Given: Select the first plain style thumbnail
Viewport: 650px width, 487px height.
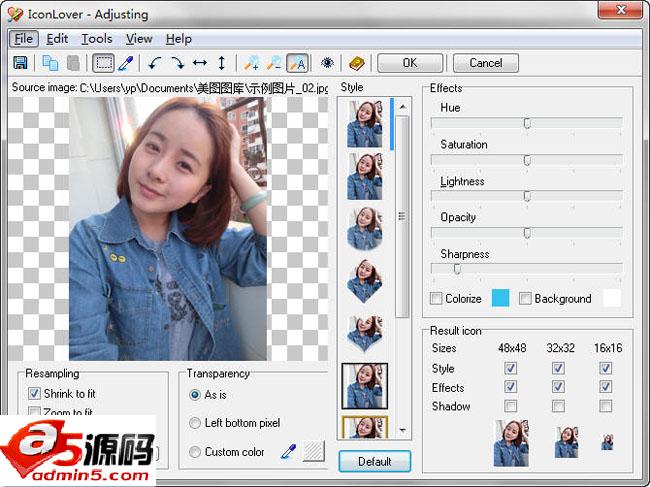Looking at the screenshot, I should [364, 124].
